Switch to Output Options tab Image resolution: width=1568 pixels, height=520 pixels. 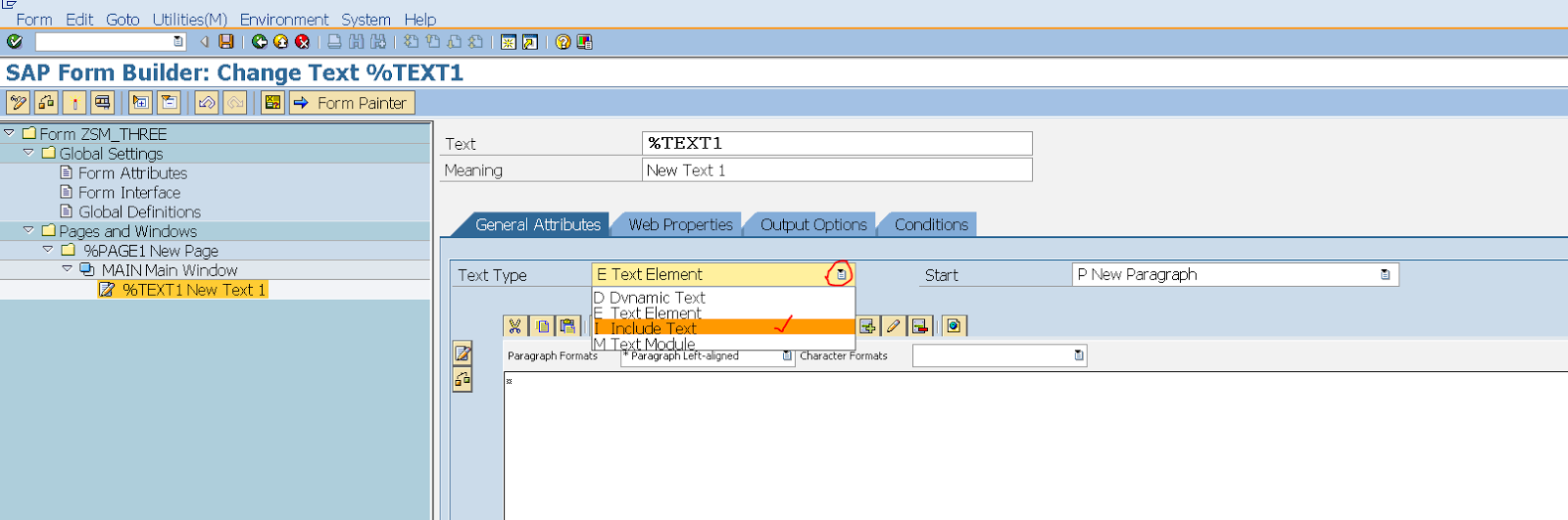[813, 224]
